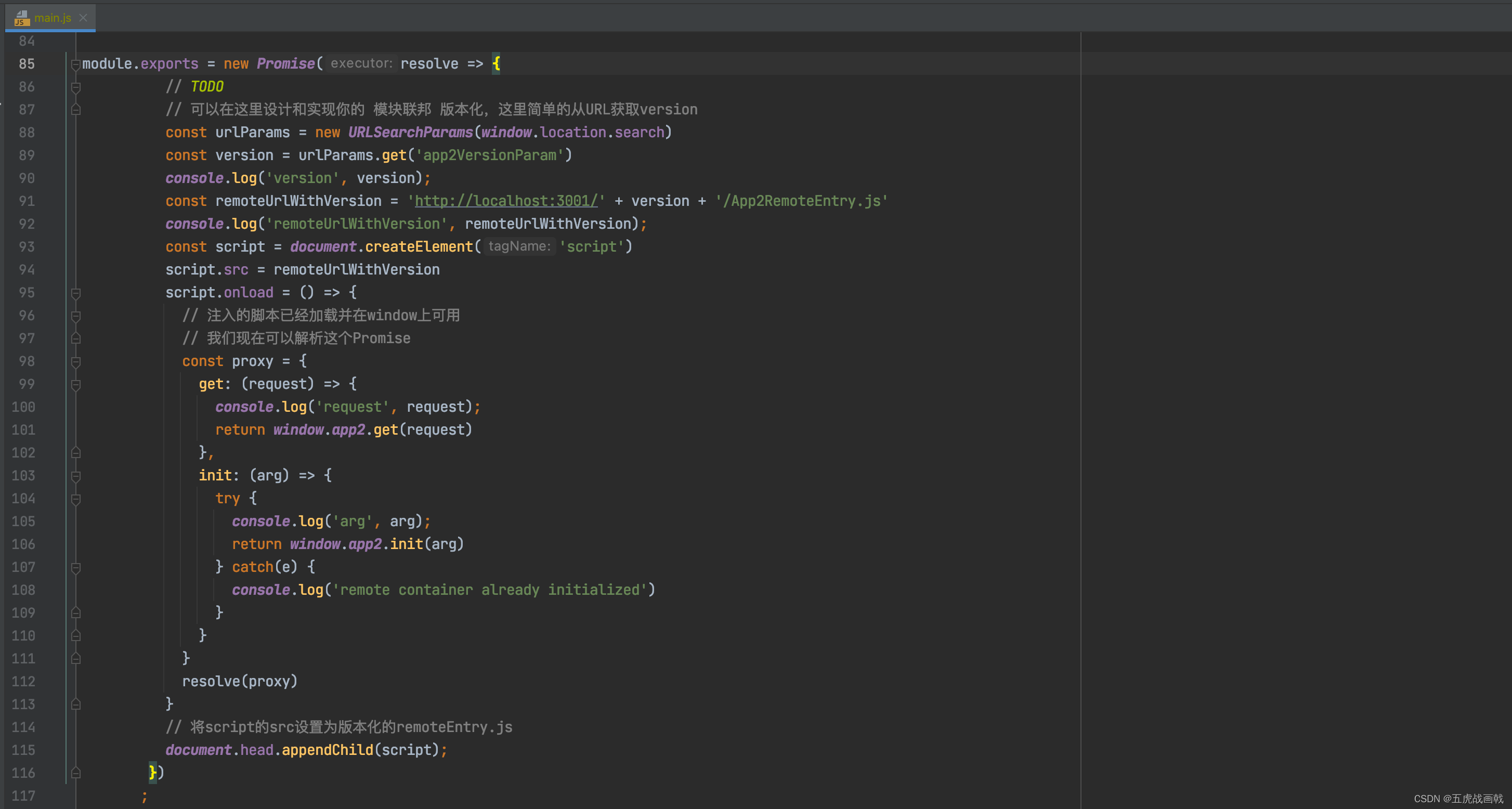The image size is (1512, 809).
Task: Click the highlighted opening brace on line 85
Action: (x=497, y=63)
